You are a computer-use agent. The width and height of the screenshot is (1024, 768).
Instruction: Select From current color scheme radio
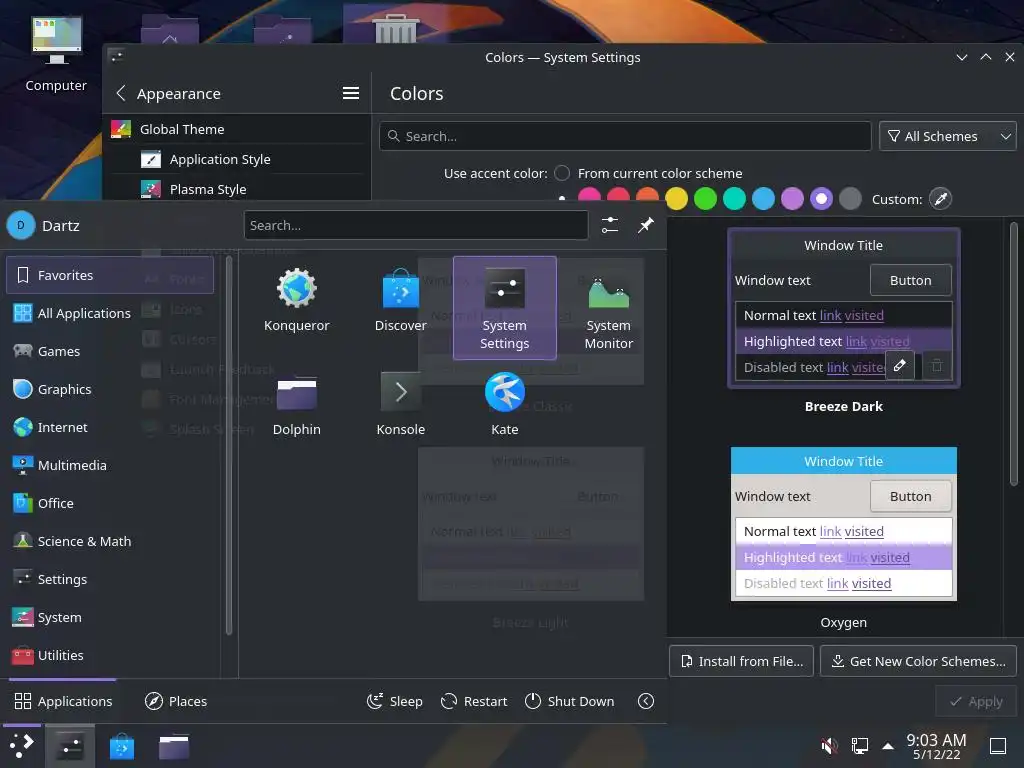tap(562, 173)
